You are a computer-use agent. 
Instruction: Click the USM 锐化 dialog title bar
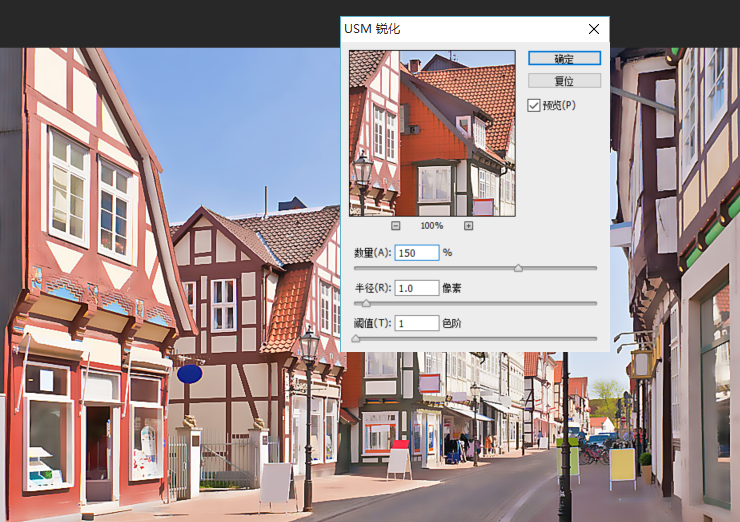click(x=450, y=29)
